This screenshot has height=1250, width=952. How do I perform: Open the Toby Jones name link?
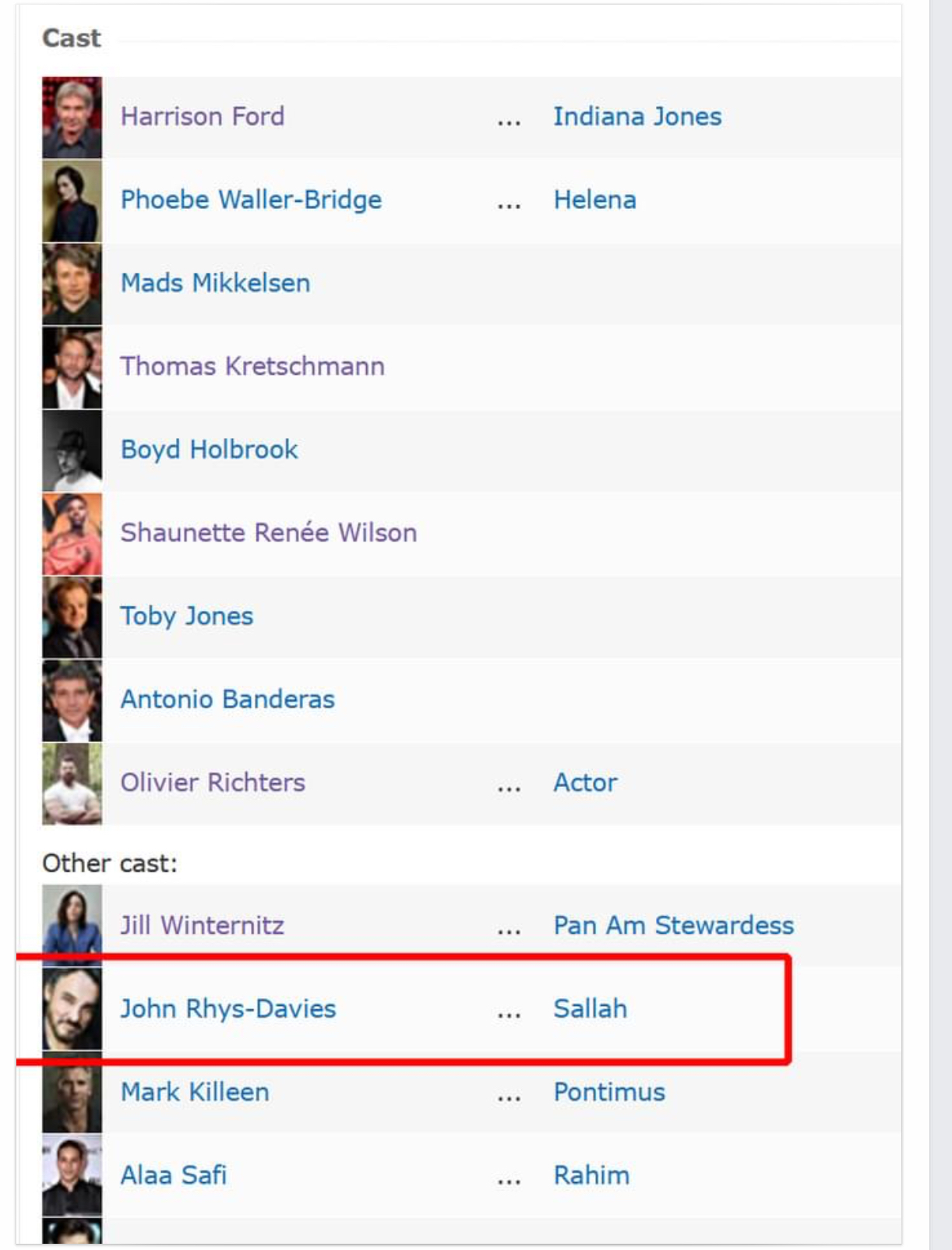pyautogui.click(x=187, y=616)
